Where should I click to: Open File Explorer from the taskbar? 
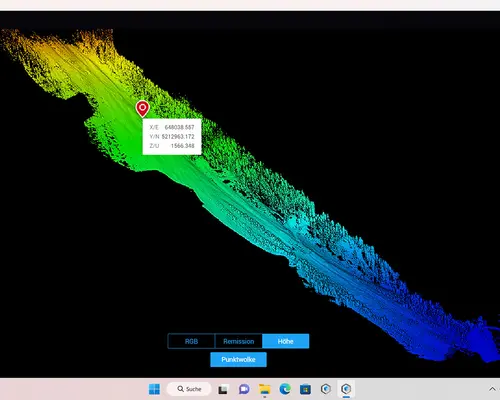[265, 389]
